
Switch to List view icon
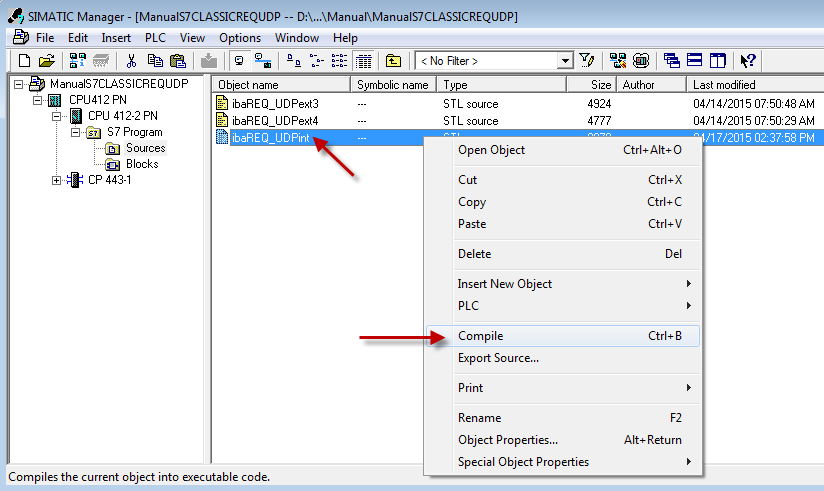coord(339,61)
